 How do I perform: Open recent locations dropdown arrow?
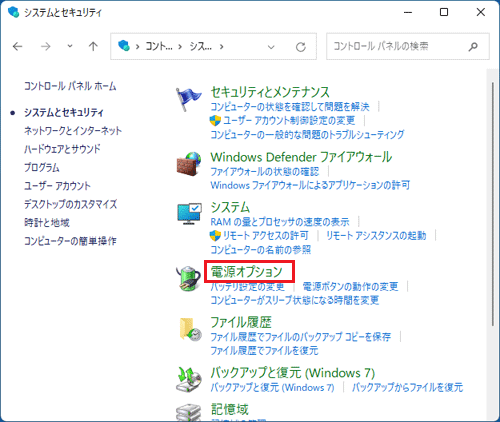click(x=69, y=46)
